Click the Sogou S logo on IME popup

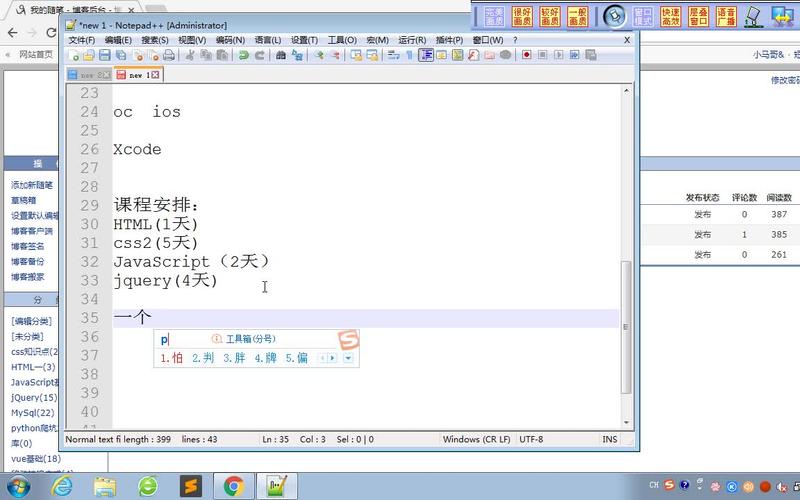point(348,340)
